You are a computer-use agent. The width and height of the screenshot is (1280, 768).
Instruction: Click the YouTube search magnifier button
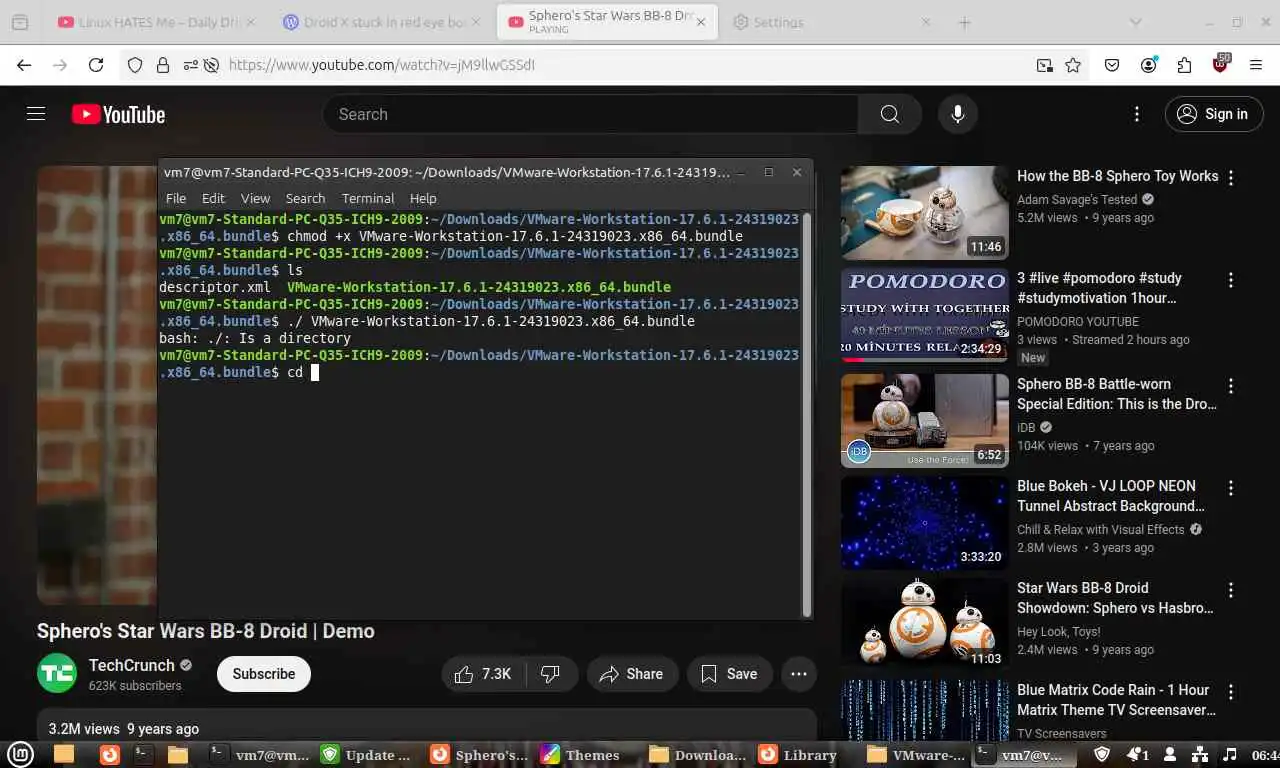click(889, 114)
